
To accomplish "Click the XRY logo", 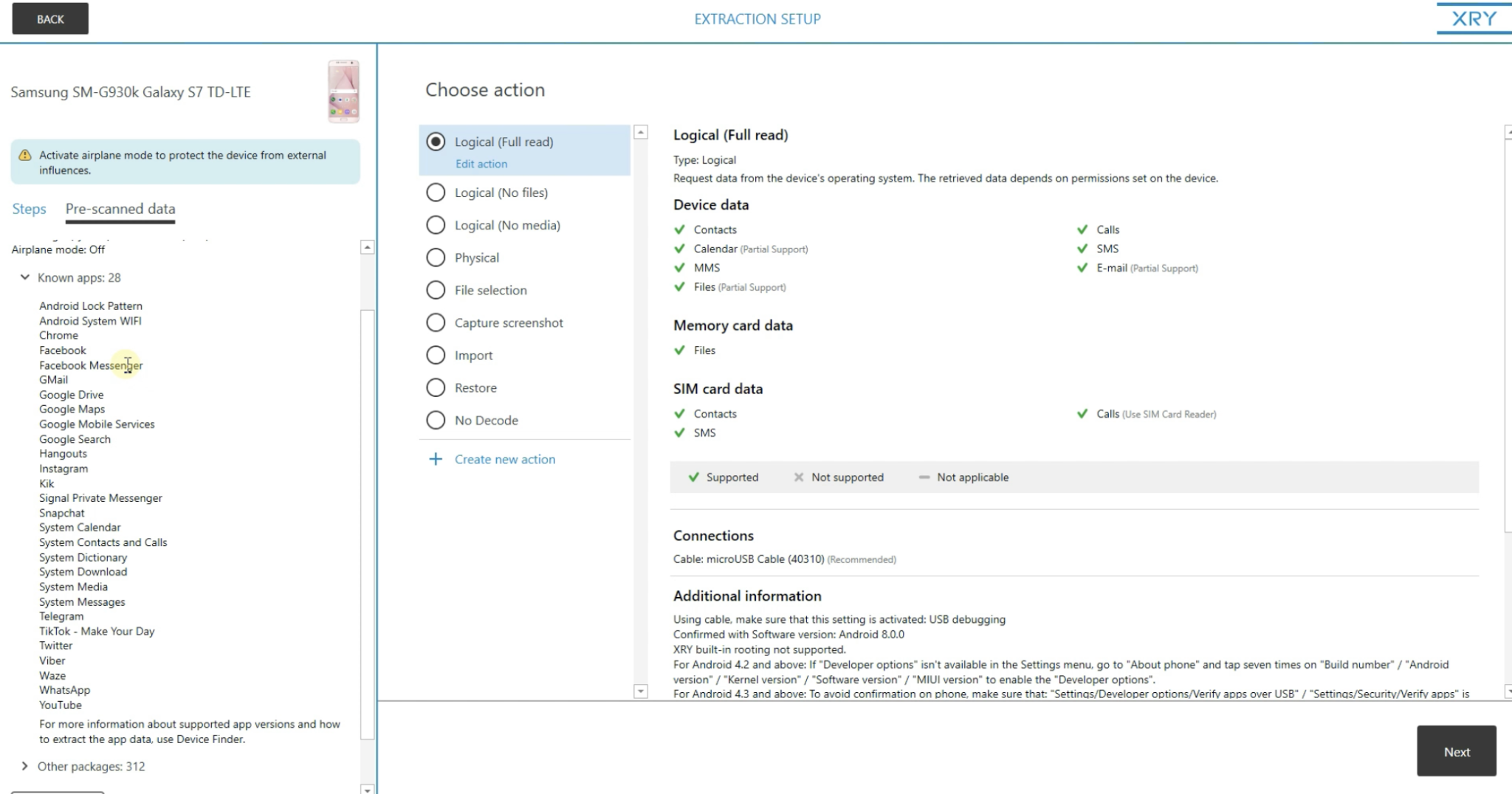I will click(x=1474, y=18).
